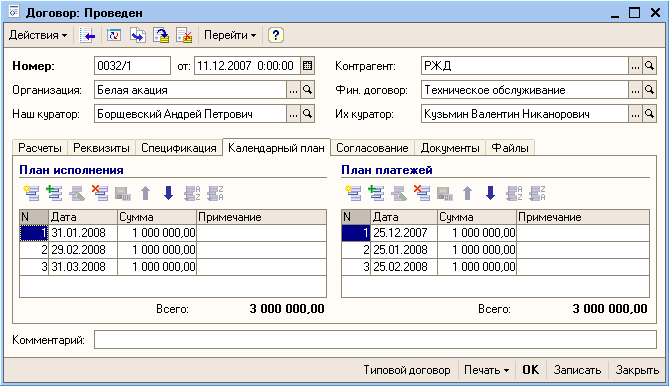Click the unpost document icon with red cross
The width and height of the screenshot is (669, 386).
tap(184, 35)
